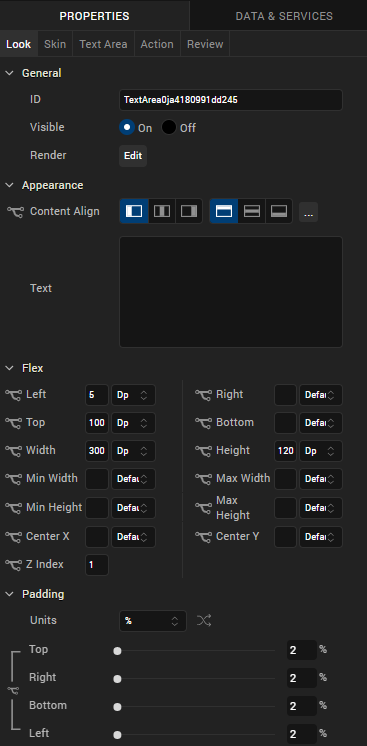Align content to the bottom vertically
The height and width of the screenshot is (746, 367).
[x=278, y=211]
